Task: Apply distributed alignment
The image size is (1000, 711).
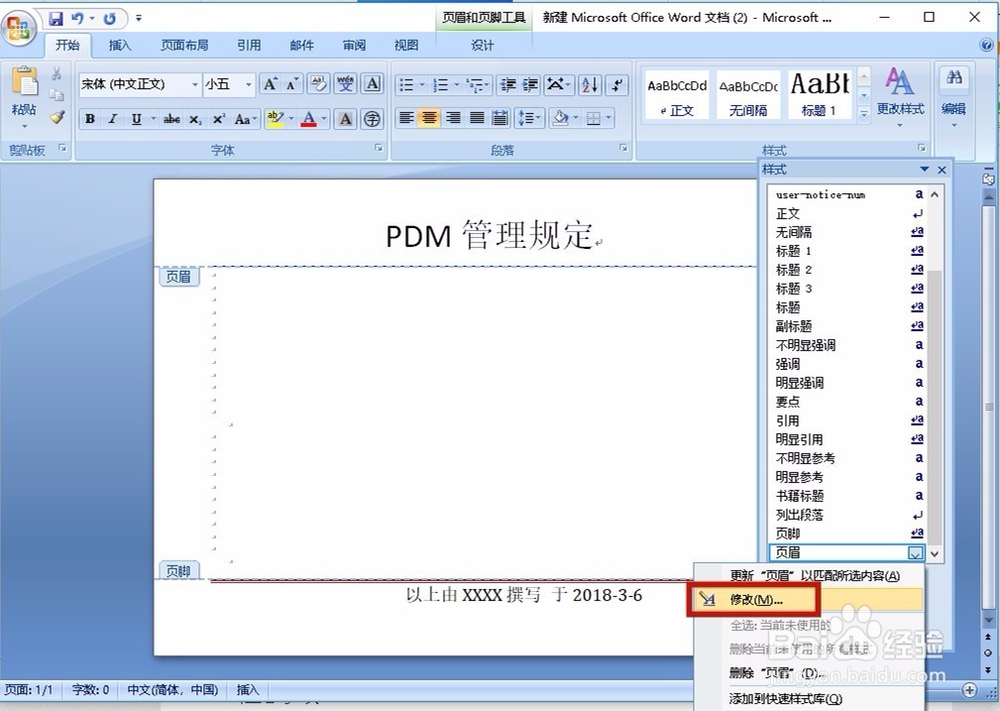Action: coord(501,118)
